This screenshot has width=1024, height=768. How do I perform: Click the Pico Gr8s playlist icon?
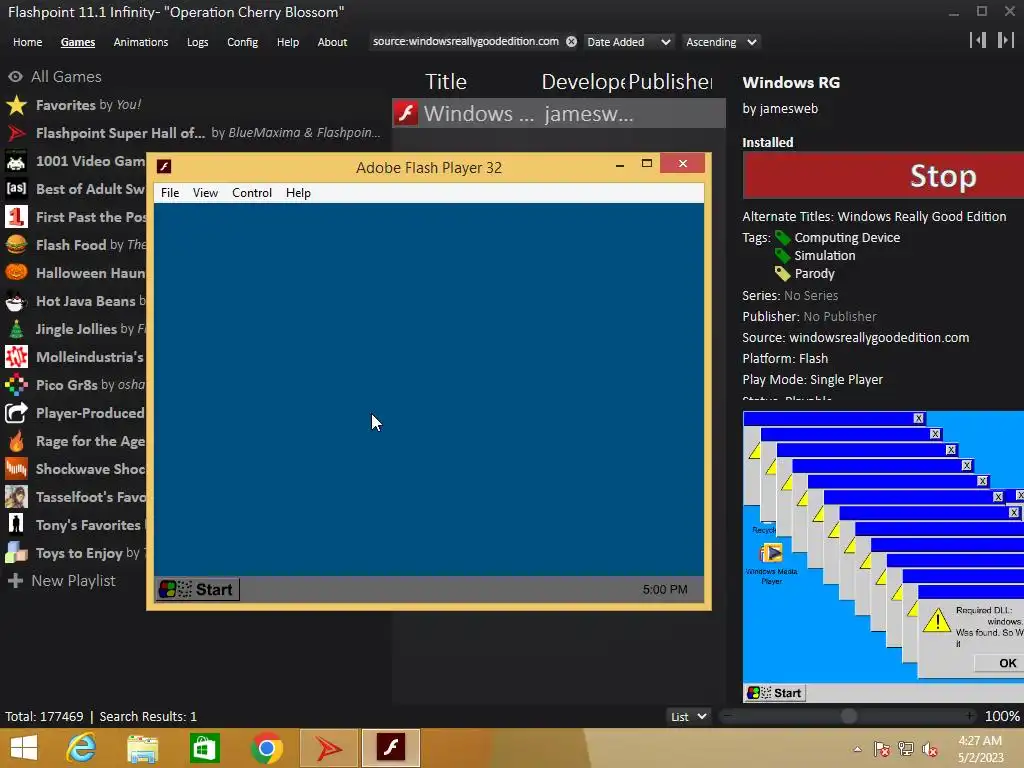(x=16, y=385)
